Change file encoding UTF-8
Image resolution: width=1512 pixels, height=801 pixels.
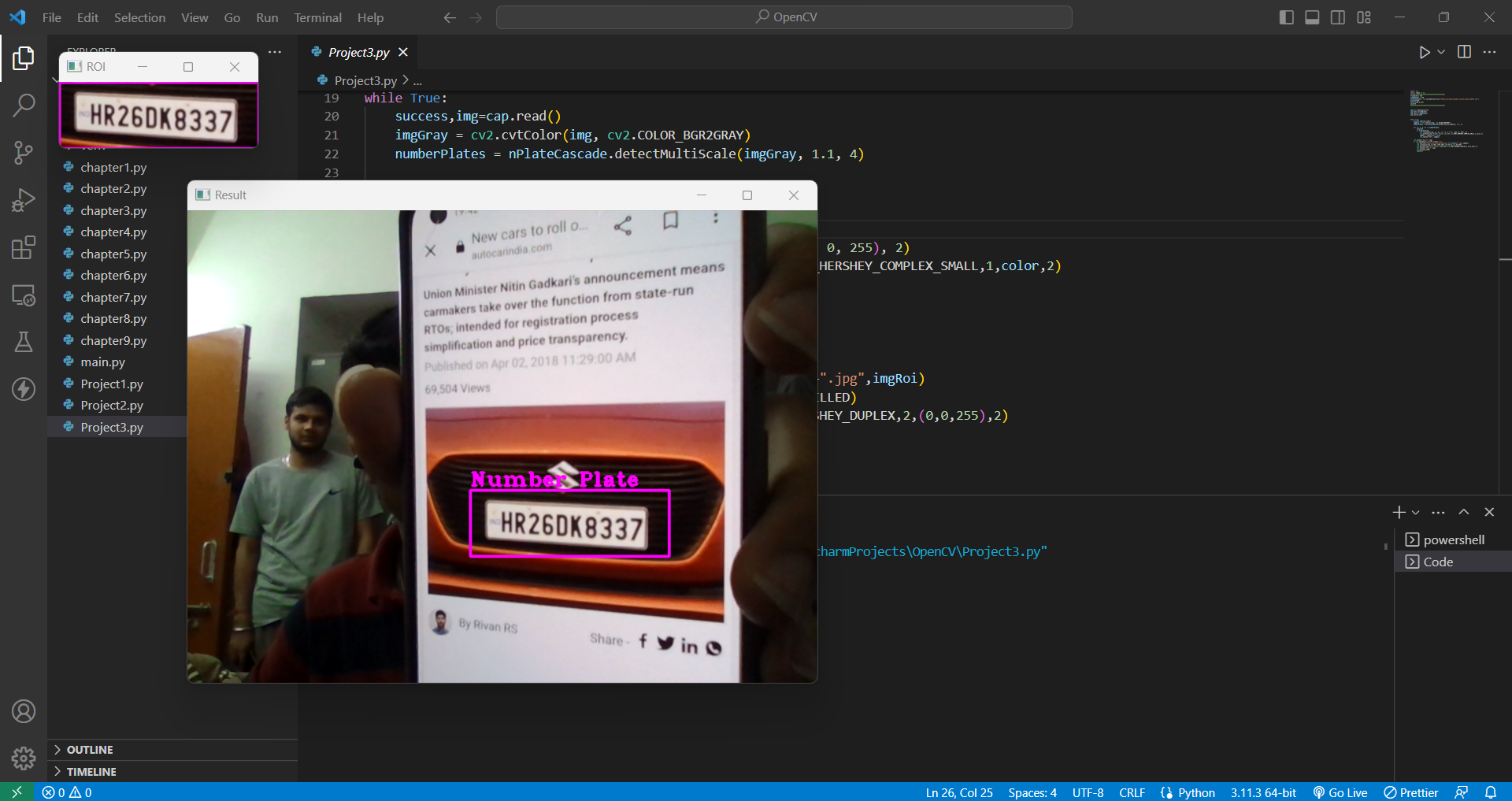1088,792
